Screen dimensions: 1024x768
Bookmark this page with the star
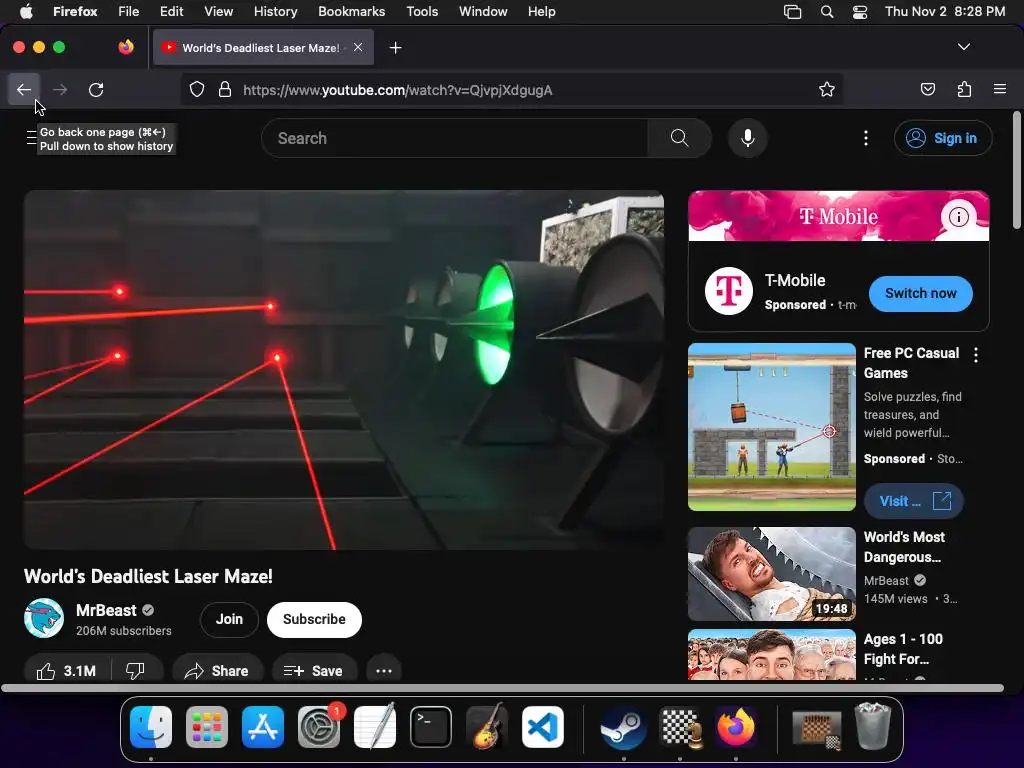(x=827, y=89)
